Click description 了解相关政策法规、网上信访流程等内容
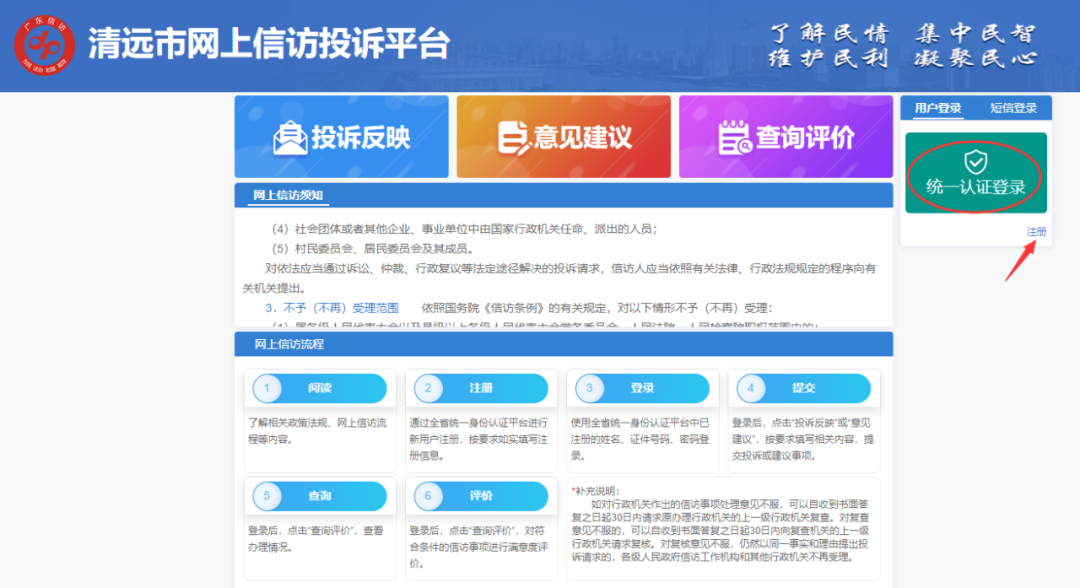Viewport: 1080px width, 588px height. (318, 431)
